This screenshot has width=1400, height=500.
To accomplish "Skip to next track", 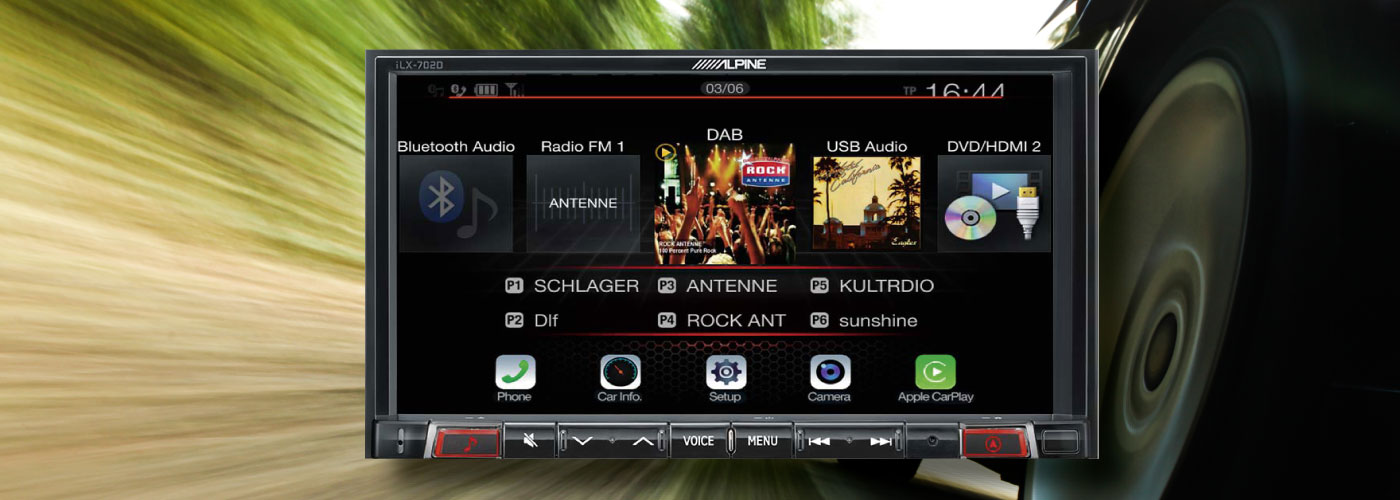I will click(880, 441).
